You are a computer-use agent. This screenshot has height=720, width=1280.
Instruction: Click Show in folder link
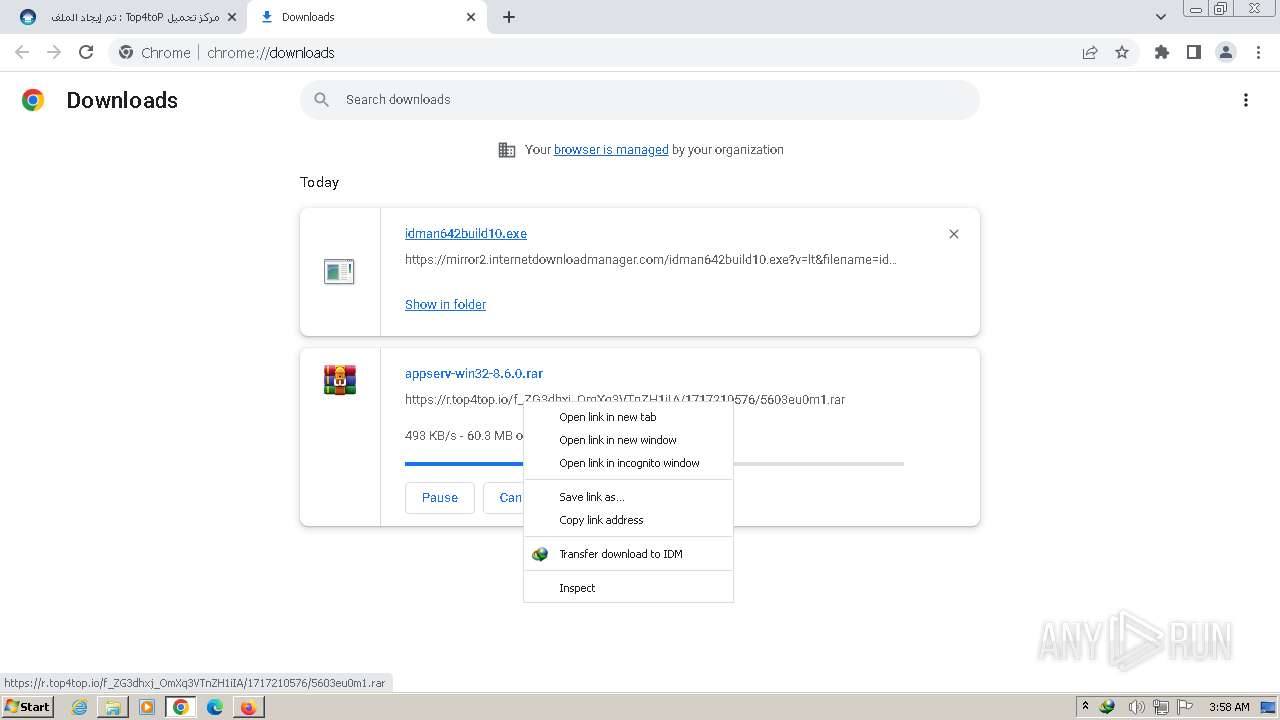(x=445, y=304)
